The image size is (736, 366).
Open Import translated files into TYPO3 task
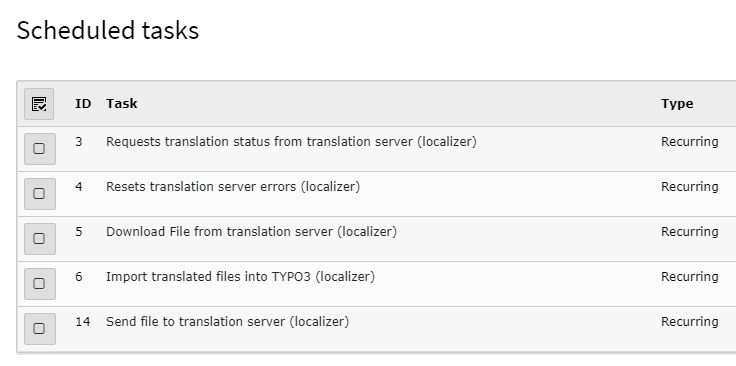tap(240, 277)
